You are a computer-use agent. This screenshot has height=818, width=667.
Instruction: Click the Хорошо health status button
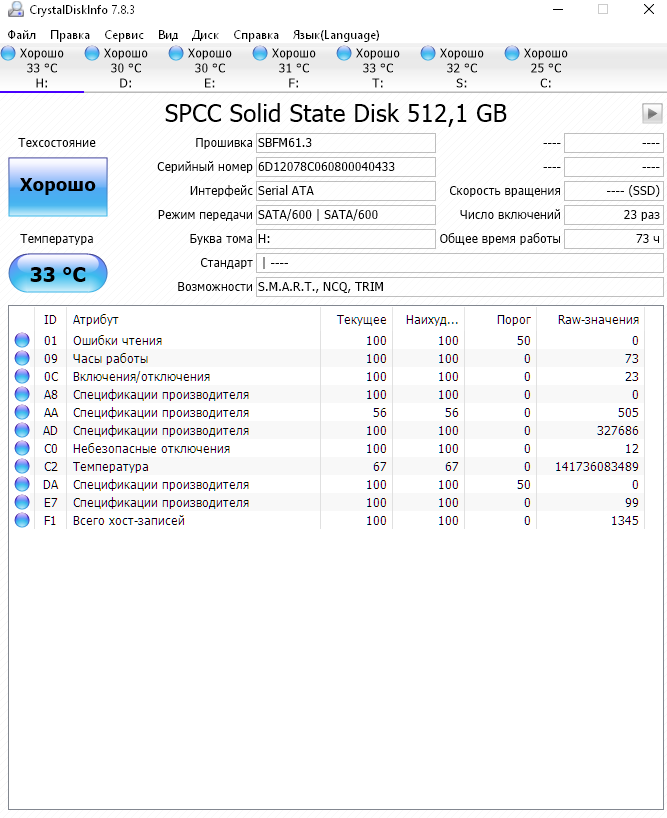58,186
